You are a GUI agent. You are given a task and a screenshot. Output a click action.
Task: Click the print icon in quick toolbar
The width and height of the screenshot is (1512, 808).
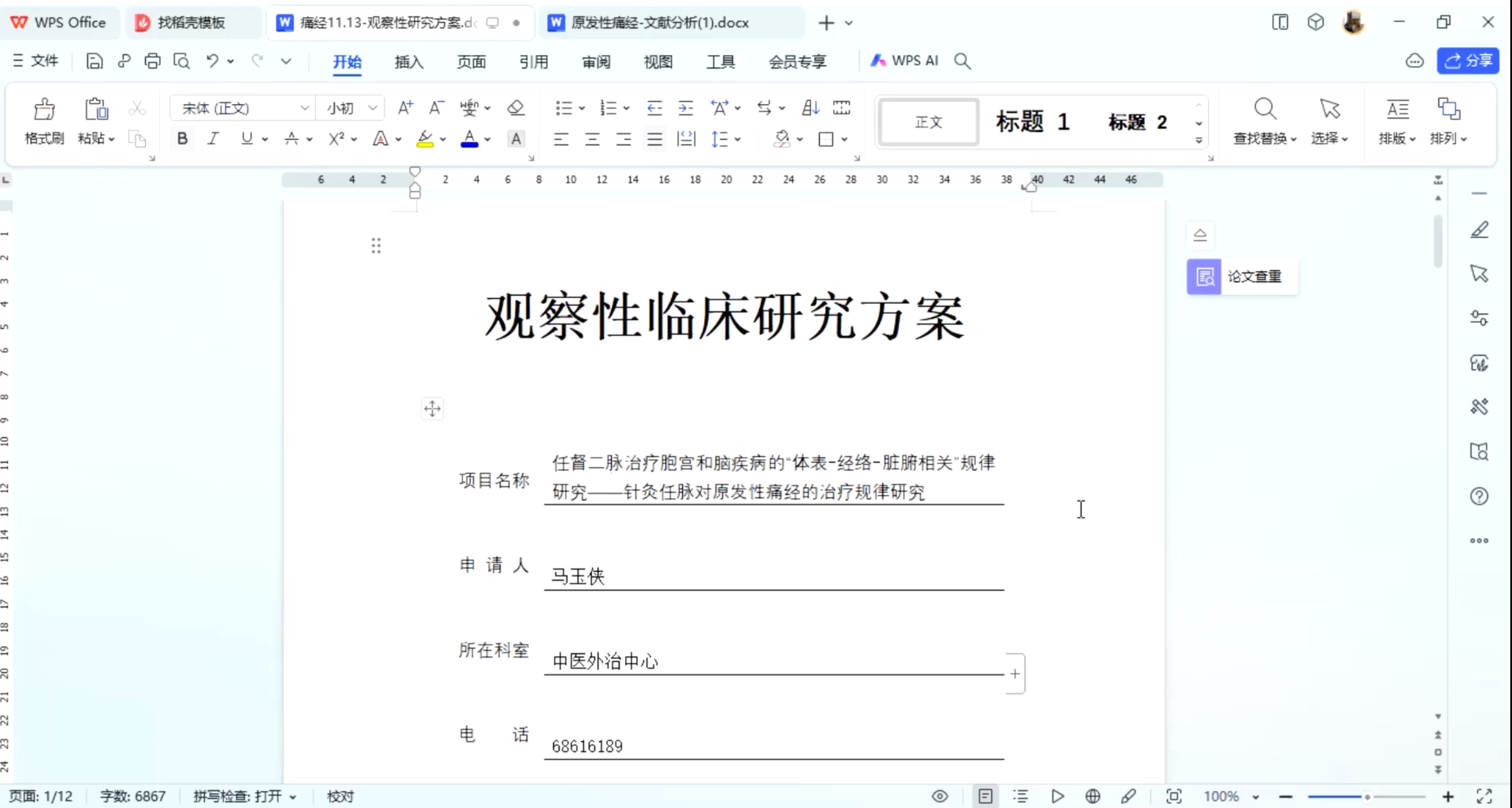click(152, 61)
